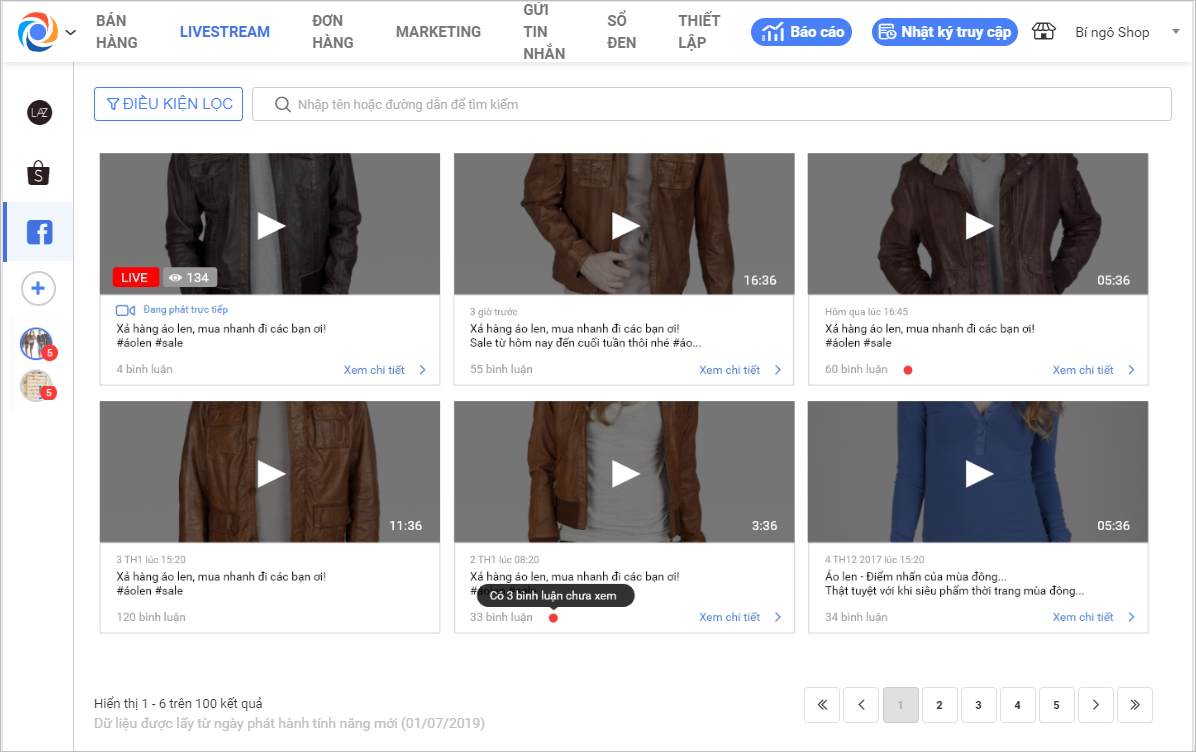
Task: Open ĐIỀU KIỆN LỌC filter options
Action: [x=168, y=104]
